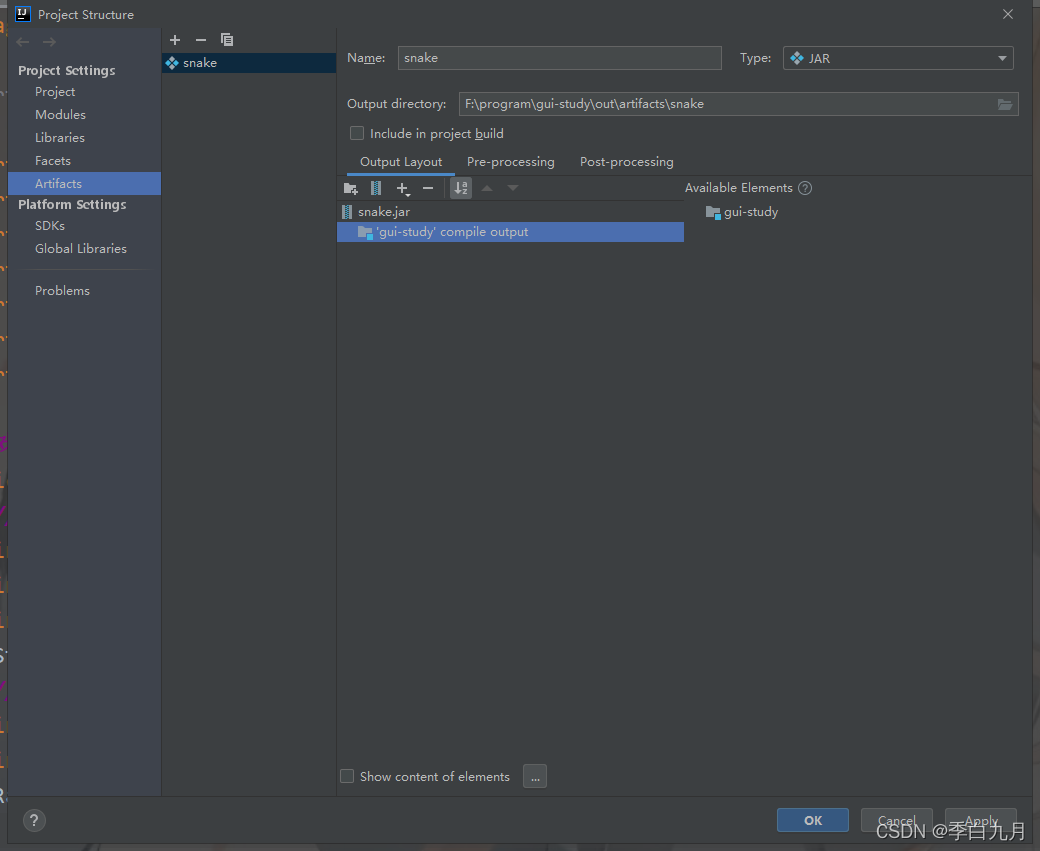Open help for Available Elements
The width and height of the screenshot is (1040, 851).
[805, 188]
